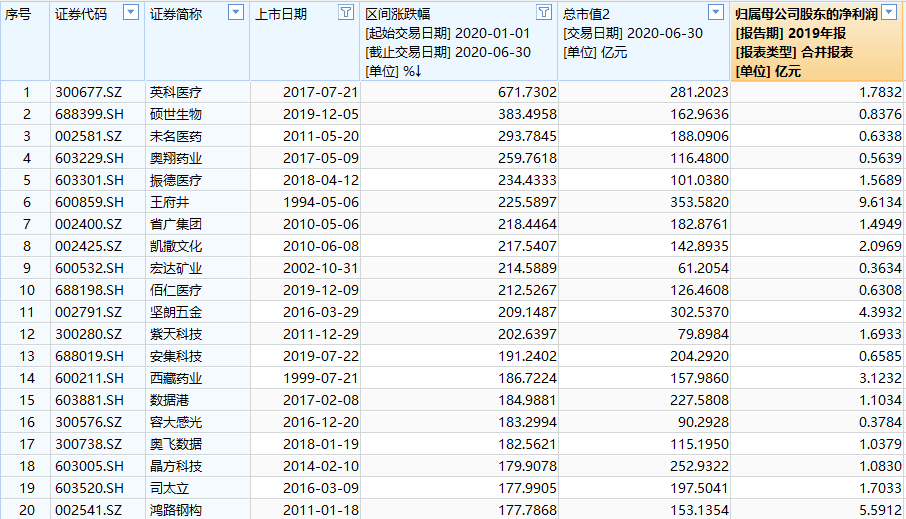Click the 证券简称 header label
906x519 pixels.
point(176,14)
